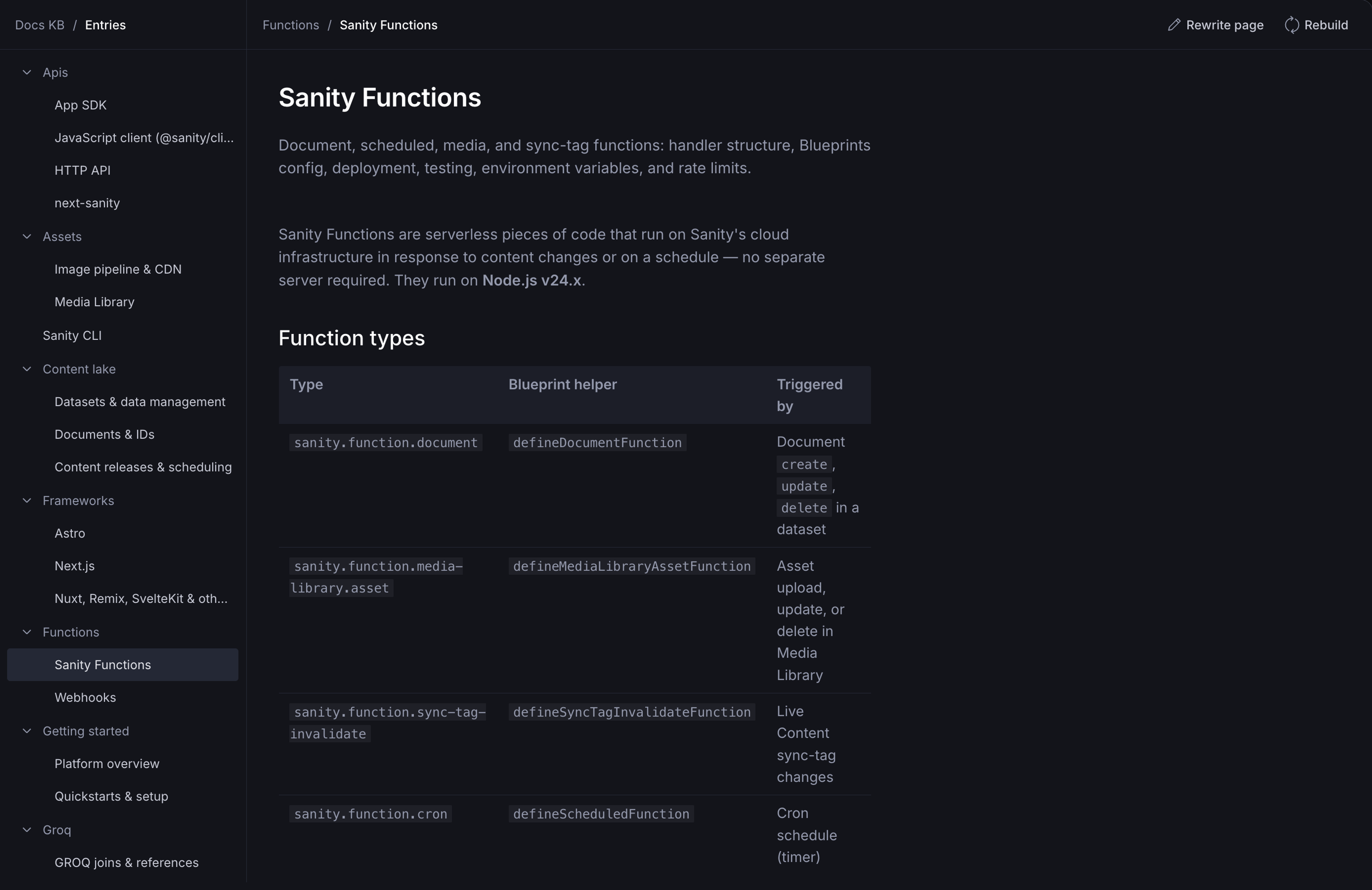Click the Content lake section label
The height and width of the screenshot is (890, 1372).
point(79,369)
